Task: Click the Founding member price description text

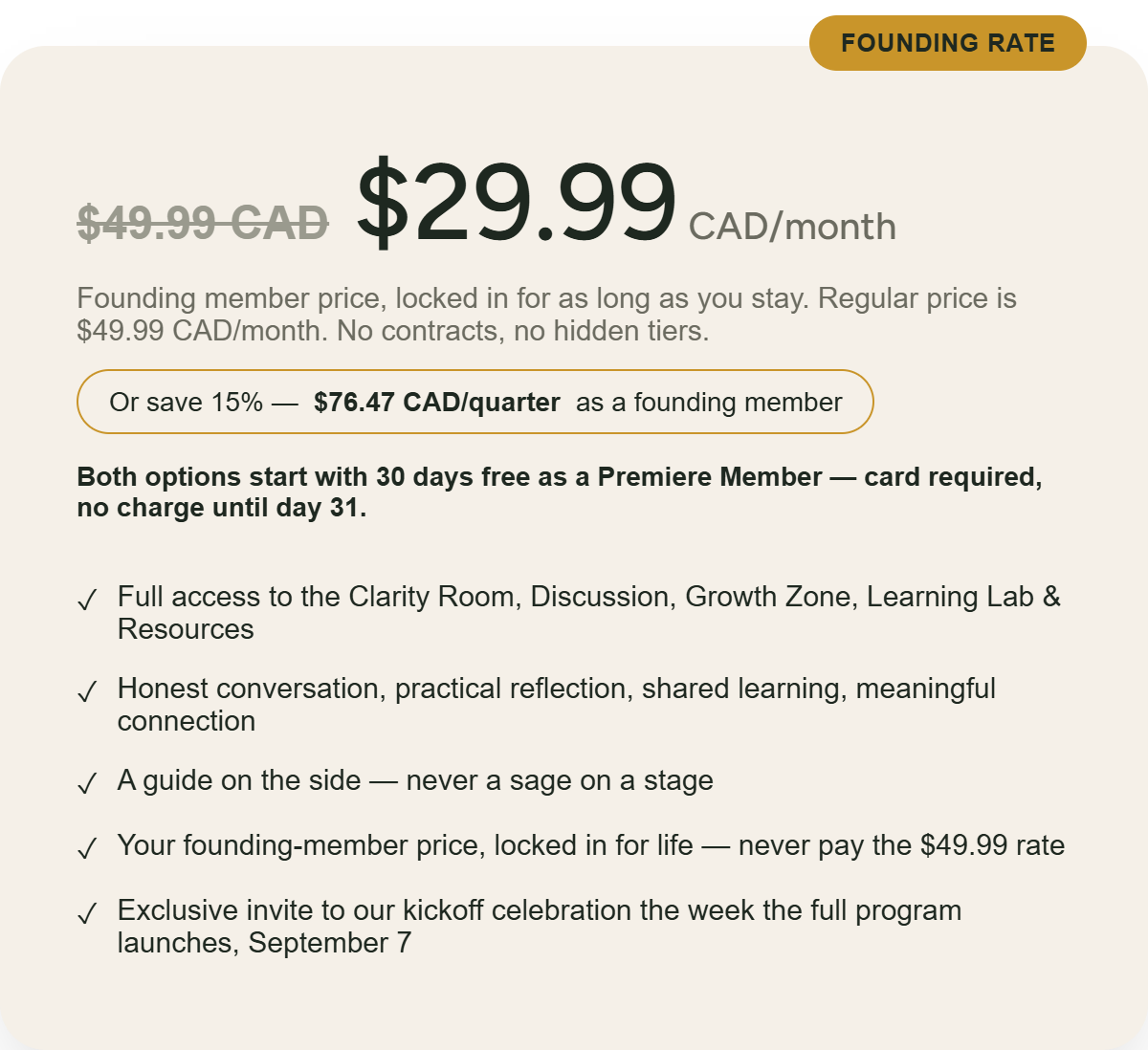Action: pos(546,315)
